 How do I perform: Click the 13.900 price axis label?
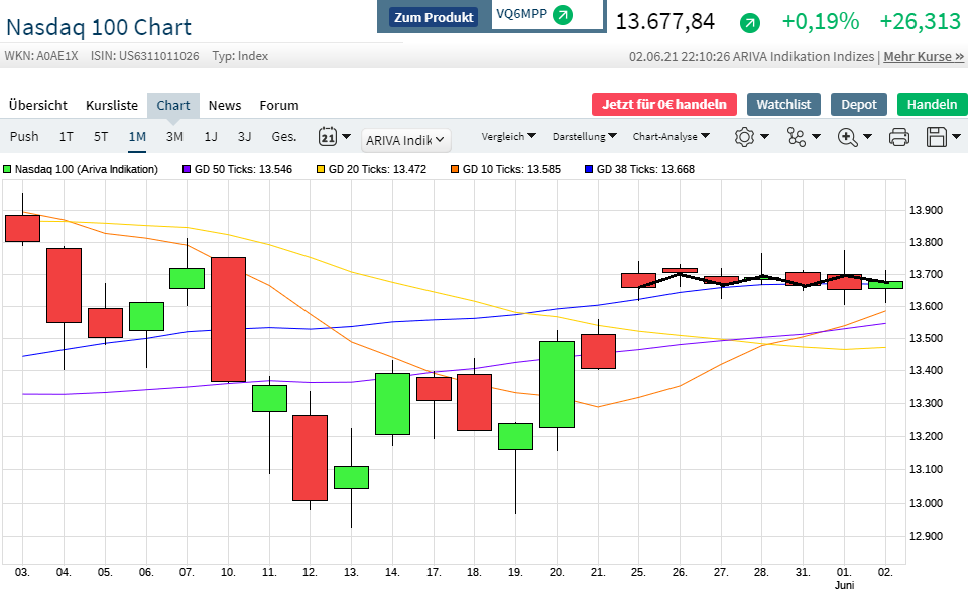point(926,210)
